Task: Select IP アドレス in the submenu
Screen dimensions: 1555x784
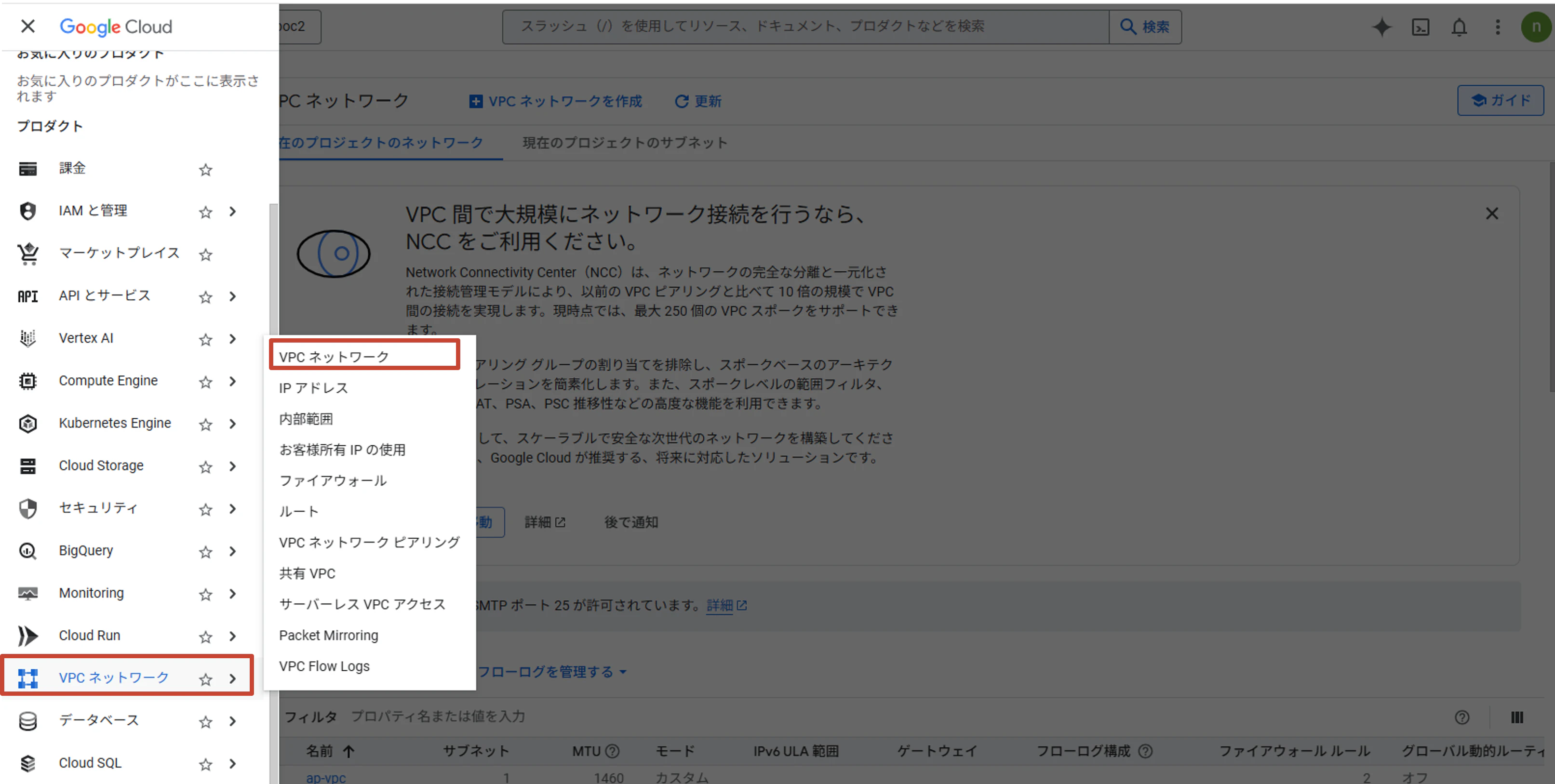Action: [x=369, y=387]
